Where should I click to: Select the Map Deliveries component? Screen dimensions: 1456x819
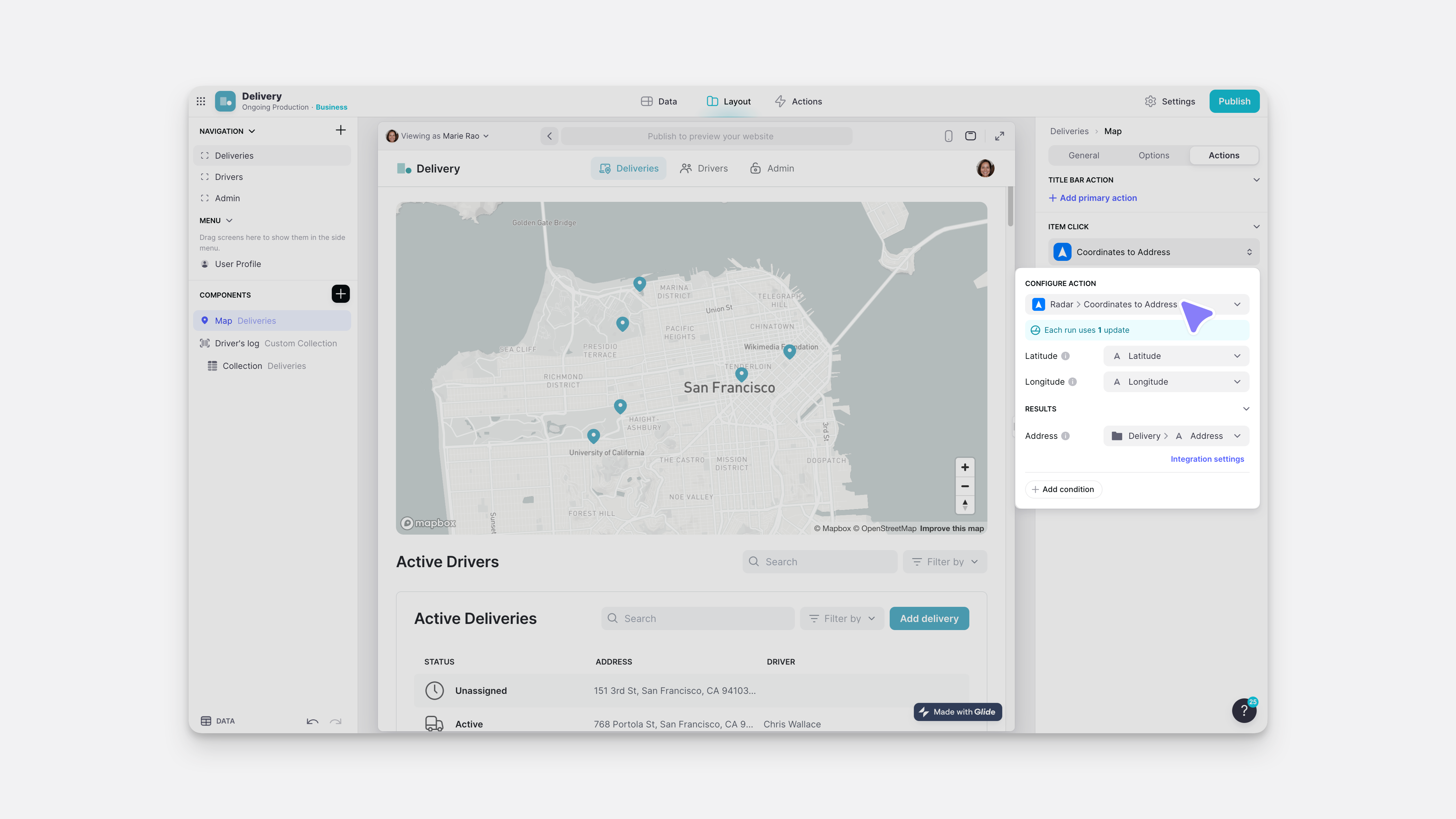click(x=272, y=321)
